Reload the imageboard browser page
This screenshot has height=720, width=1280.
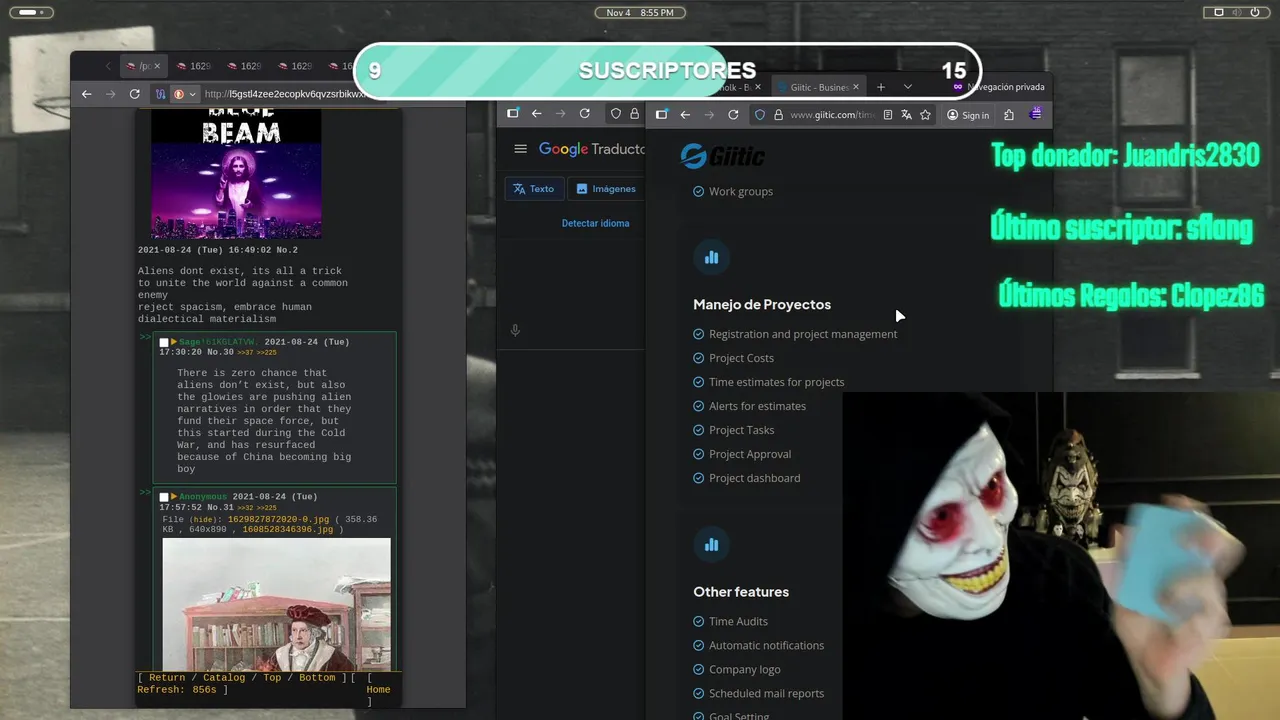click(135, 94)
